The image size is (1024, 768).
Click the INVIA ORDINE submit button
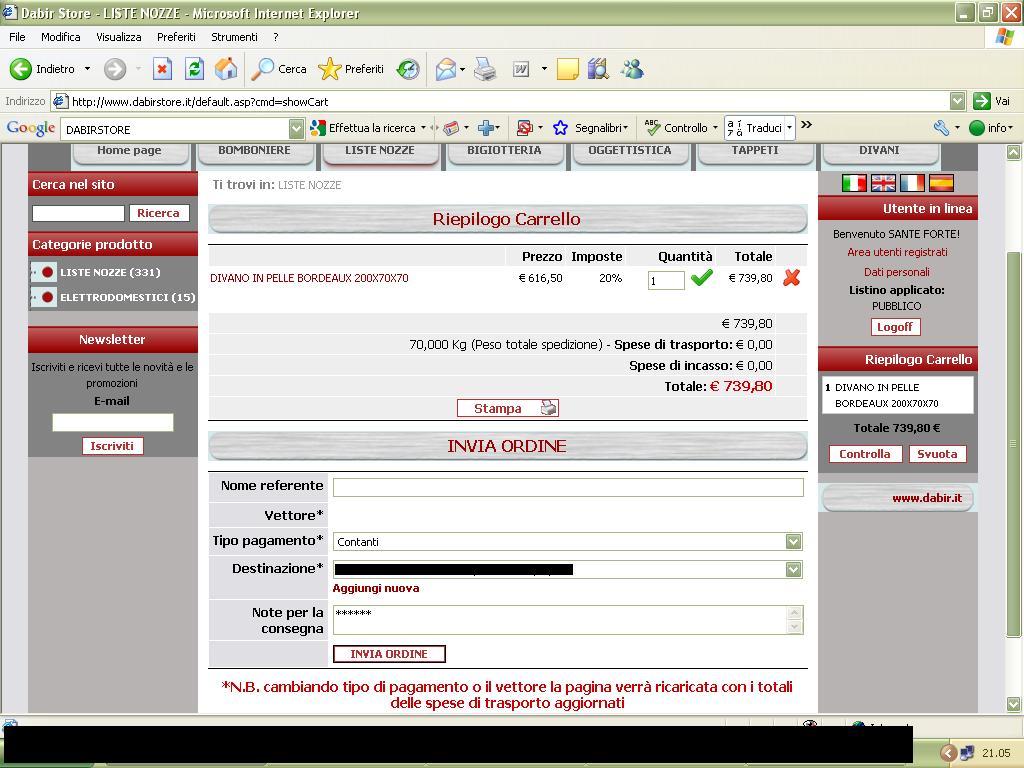click(389, 654)
